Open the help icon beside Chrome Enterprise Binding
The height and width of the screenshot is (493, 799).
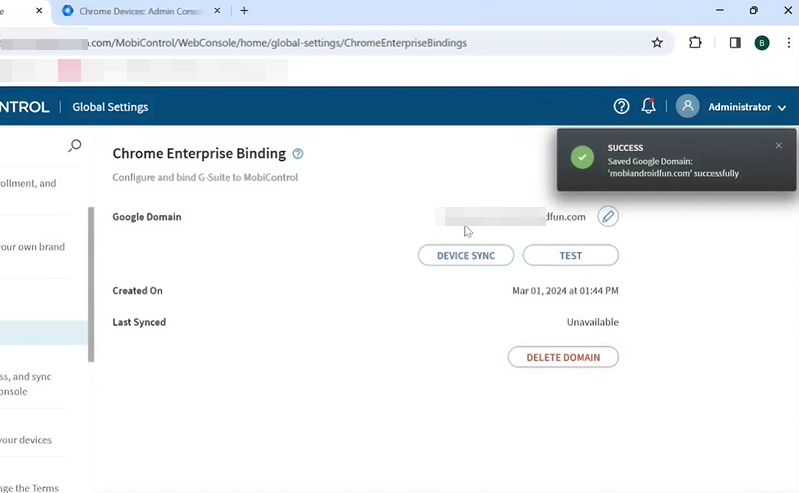coord(298,154)
